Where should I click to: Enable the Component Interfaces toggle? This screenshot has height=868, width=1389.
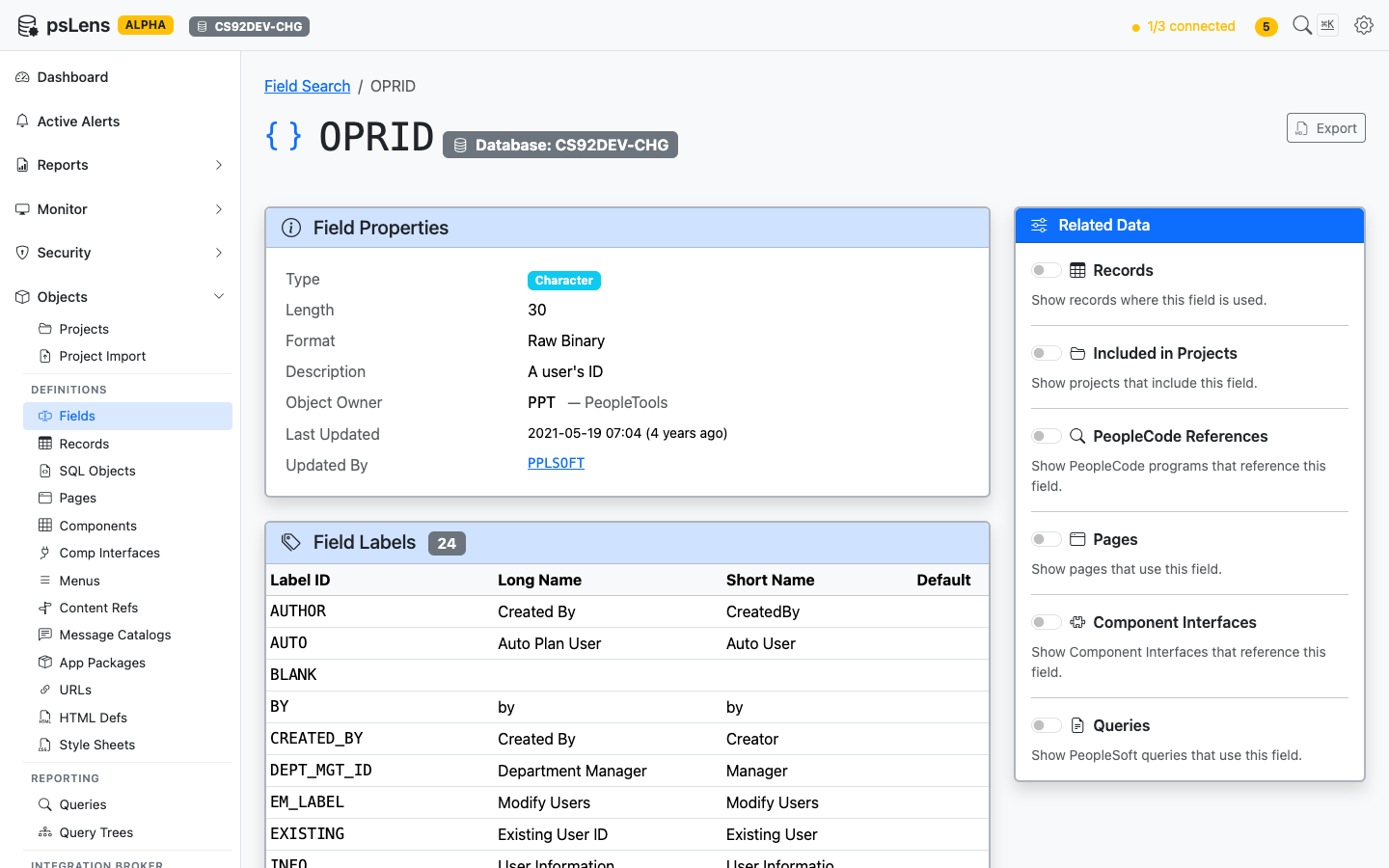(1047, 622)
